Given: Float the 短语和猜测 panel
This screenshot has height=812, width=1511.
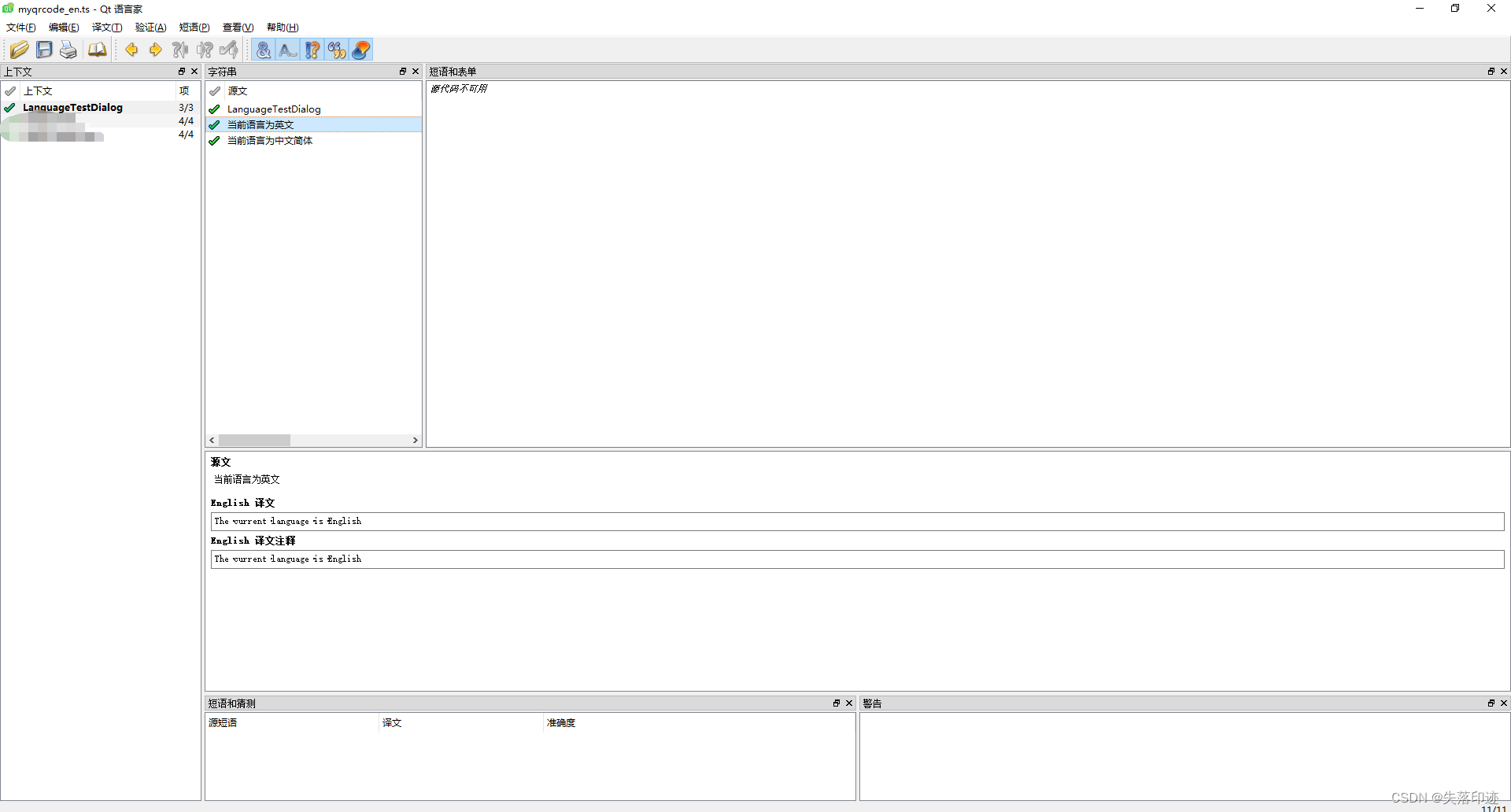Looking at the screenshot, I should [837, 703].
